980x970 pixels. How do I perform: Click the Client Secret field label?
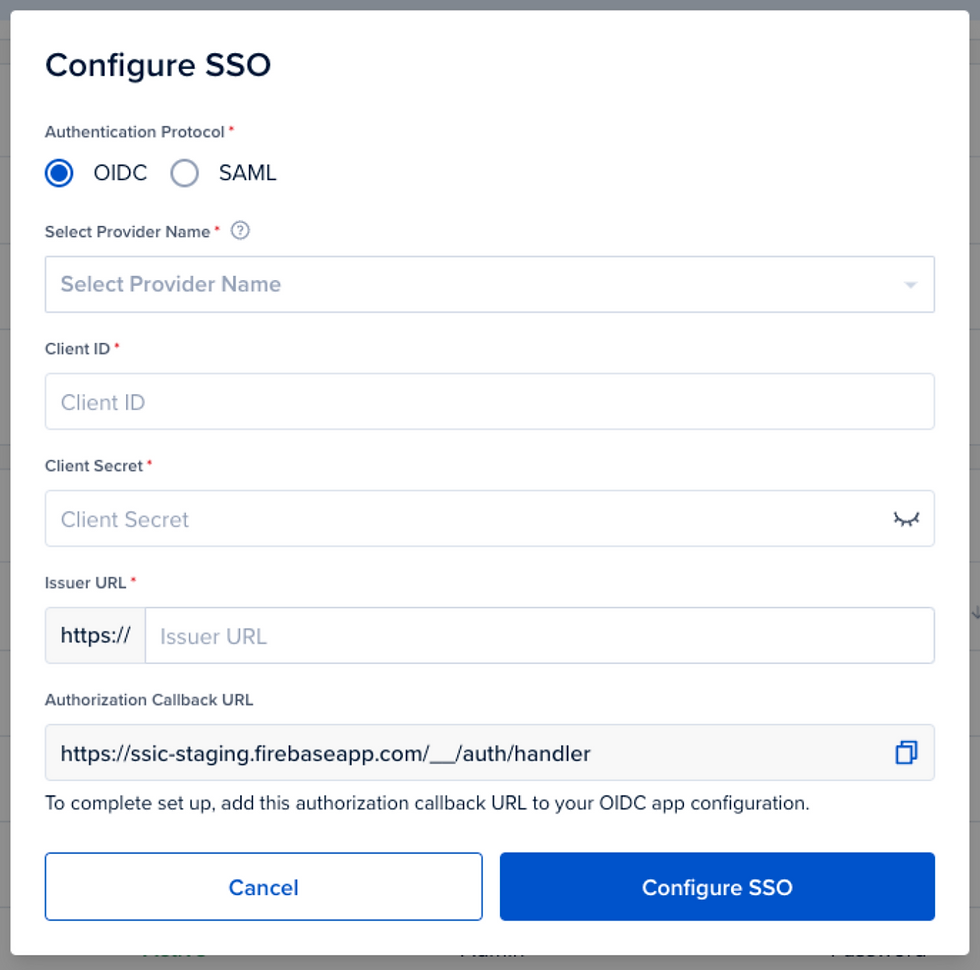(94, 466)
